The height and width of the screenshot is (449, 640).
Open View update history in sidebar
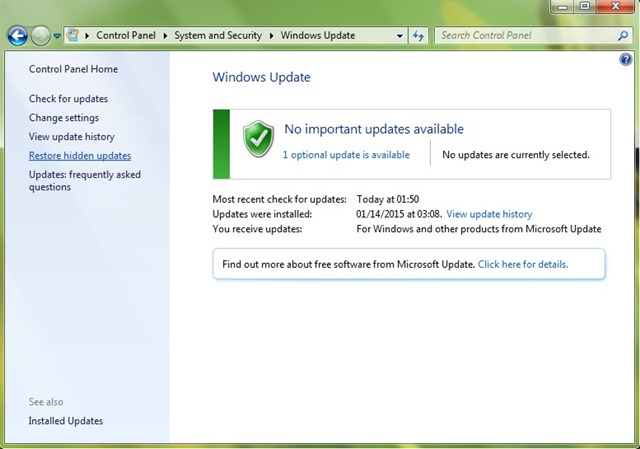point(71,137)
